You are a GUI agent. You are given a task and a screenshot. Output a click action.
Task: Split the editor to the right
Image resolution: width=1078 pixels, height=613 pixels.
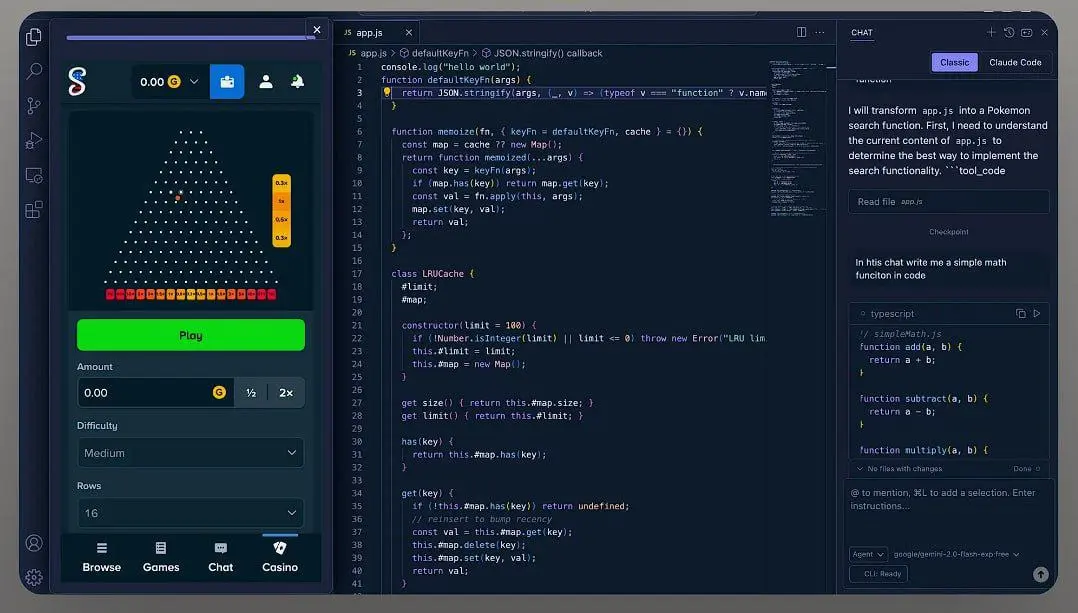click(801, 32)
